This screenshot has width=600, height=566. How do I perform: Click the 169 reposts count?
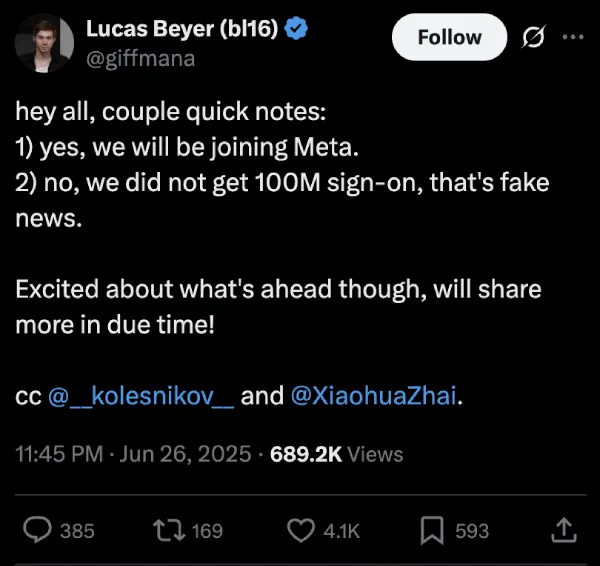[207, 531]
